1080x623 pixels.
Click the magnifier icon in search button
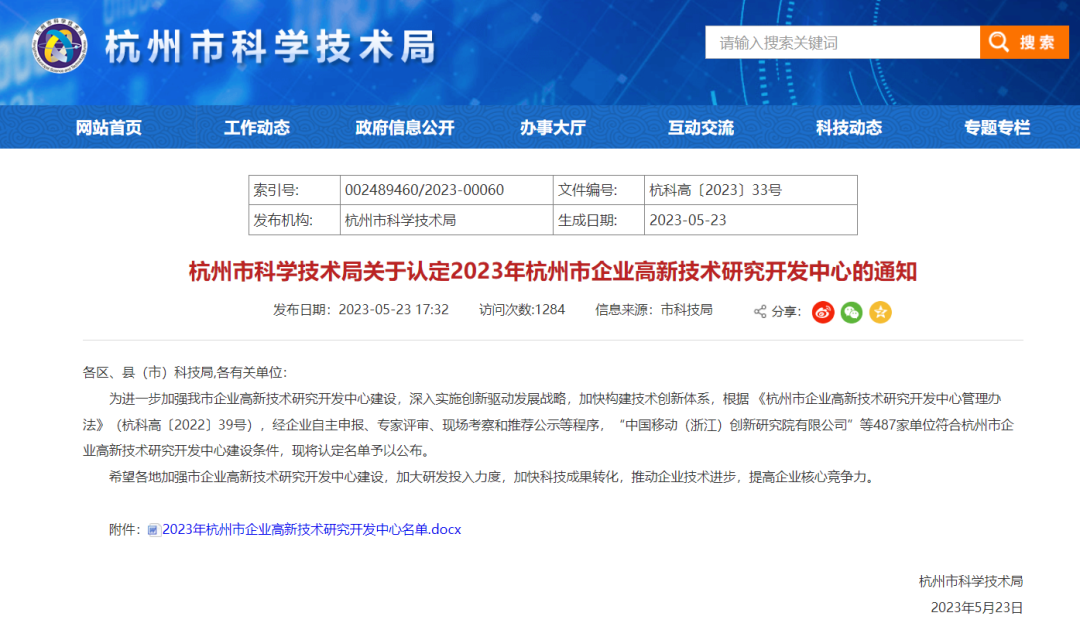click(998, 42)
